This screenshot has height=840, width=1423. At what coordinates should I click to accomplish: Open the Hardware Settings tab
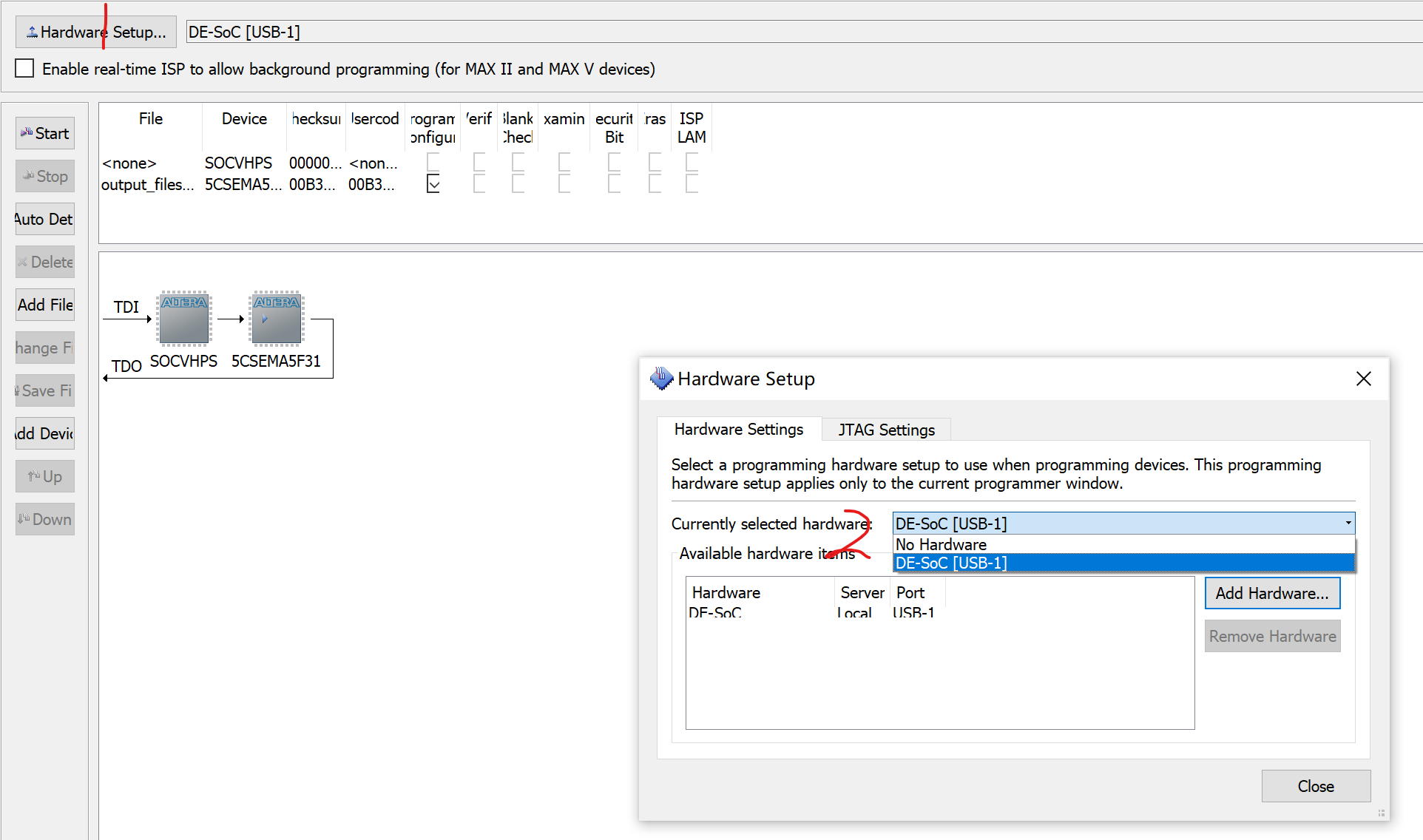pyautogui.click(x=738, y=430)
